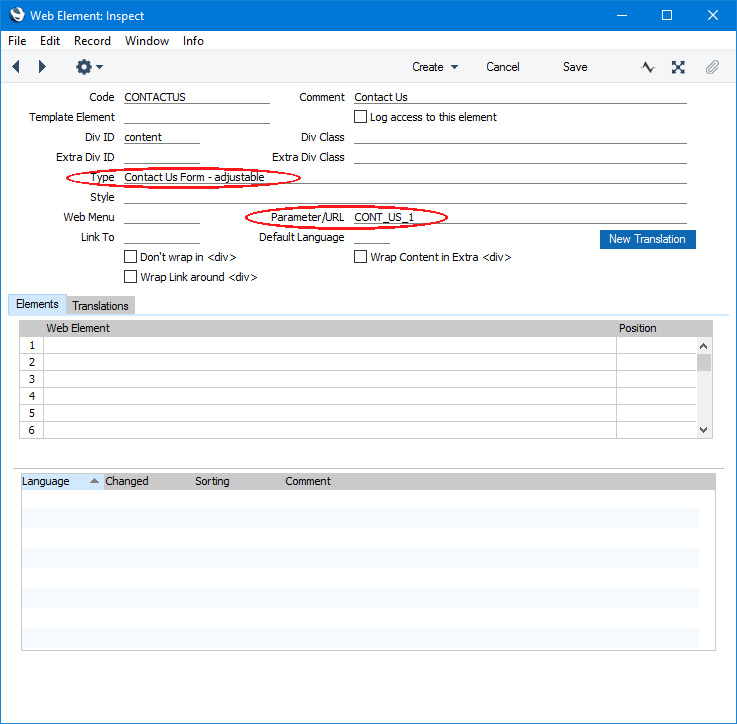737x724 pixels.
Task: Minimize the Web Element window
Action: click(x=622, y=15)
